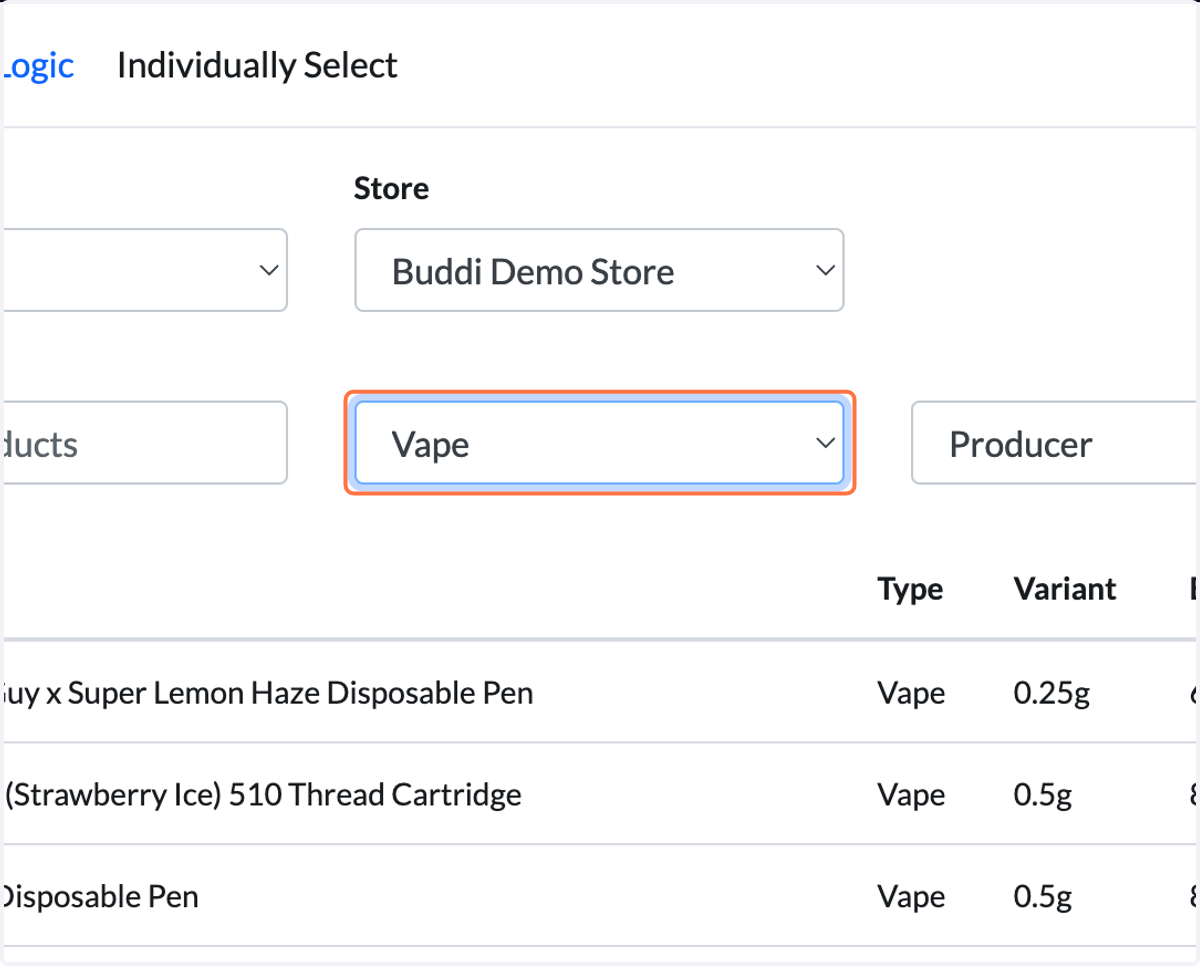Click the Variant column header

click(x=1065, y=589)
